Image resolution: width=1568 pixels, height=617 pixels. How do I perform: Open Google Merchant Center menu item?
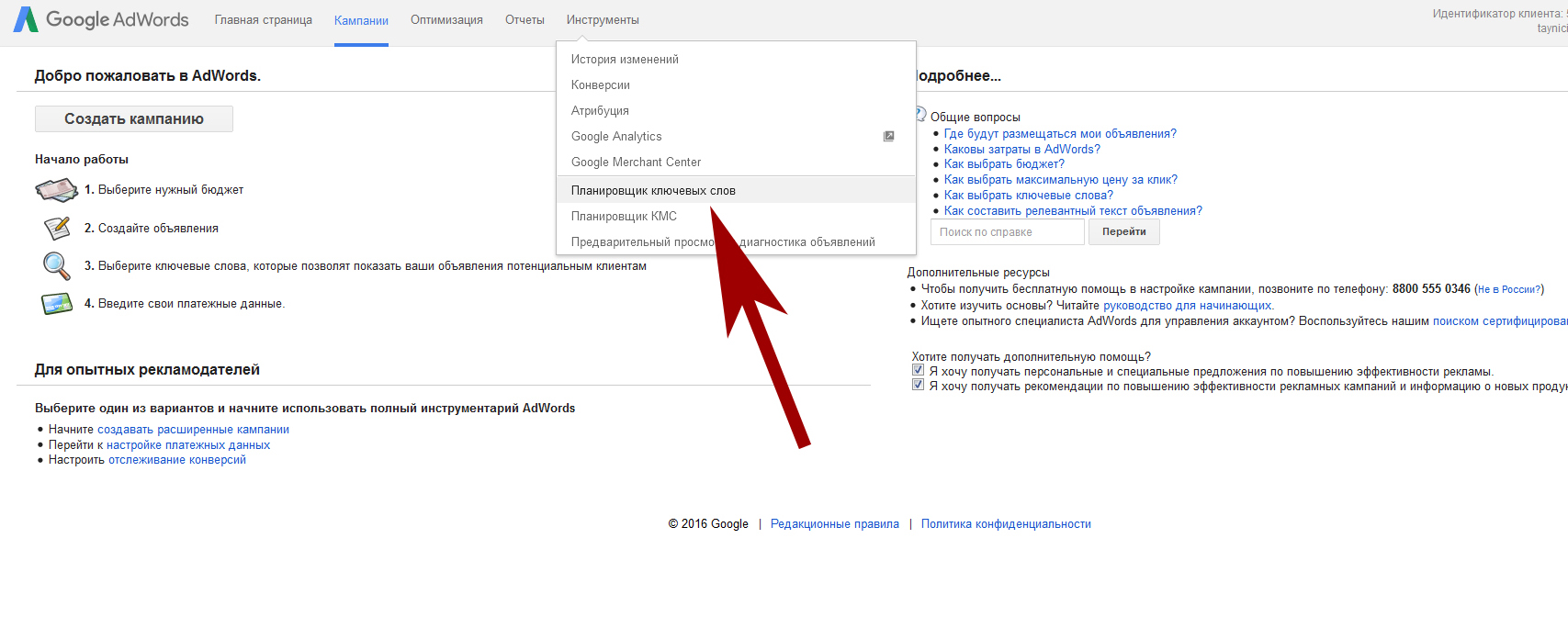pyautogui.click(x=736, y=162)
